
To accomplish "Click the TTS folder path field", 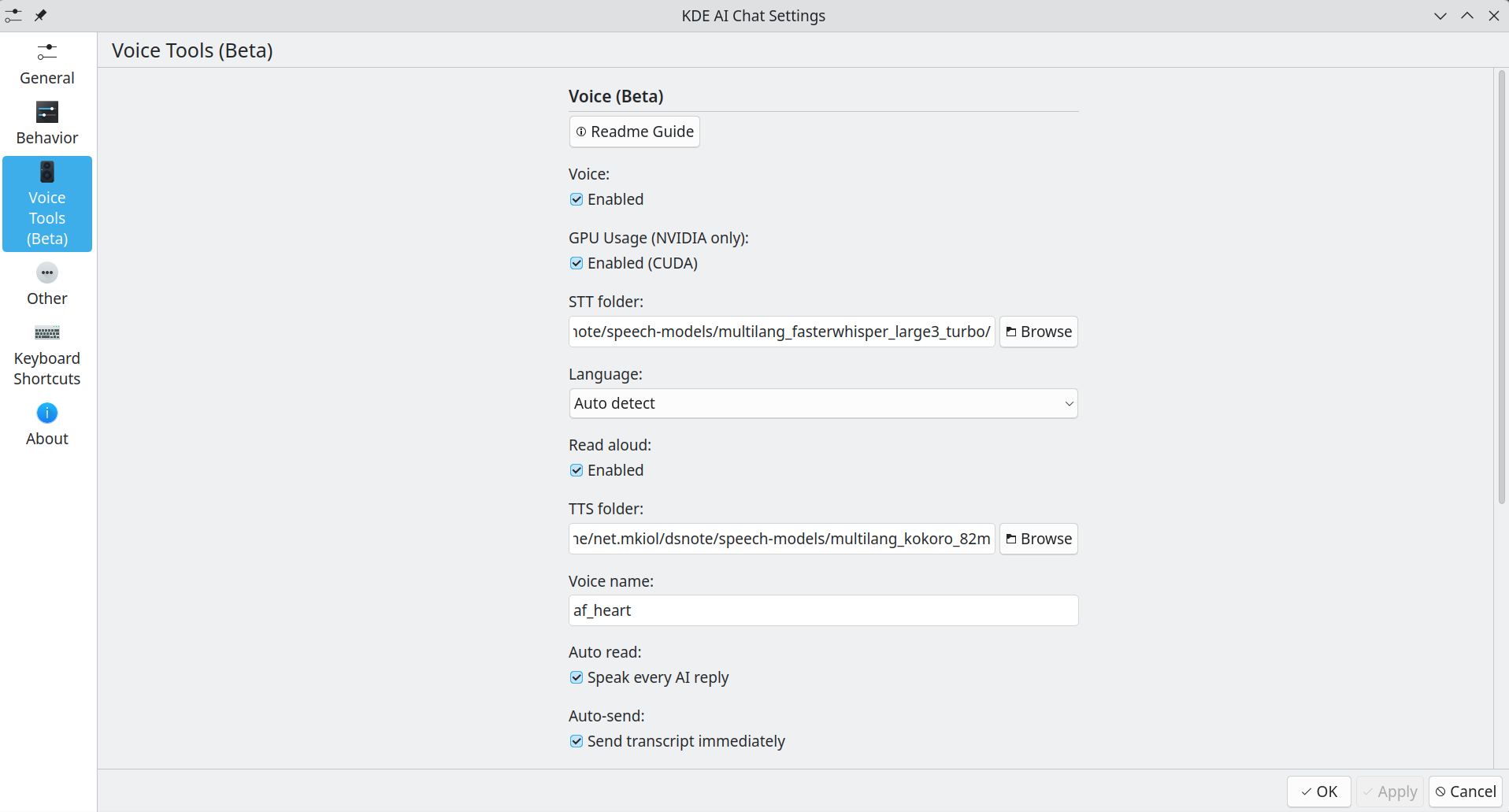I will coord(782,539).
